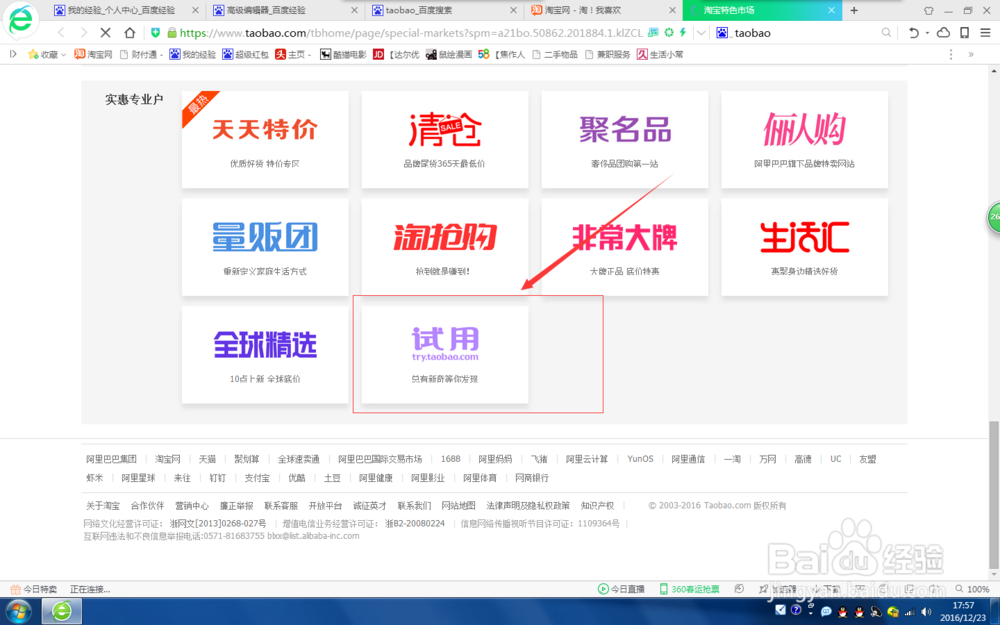Open the 全球精选 card
The height and width of the screenshot is (625, 1000).
click(x=265, y=355)
